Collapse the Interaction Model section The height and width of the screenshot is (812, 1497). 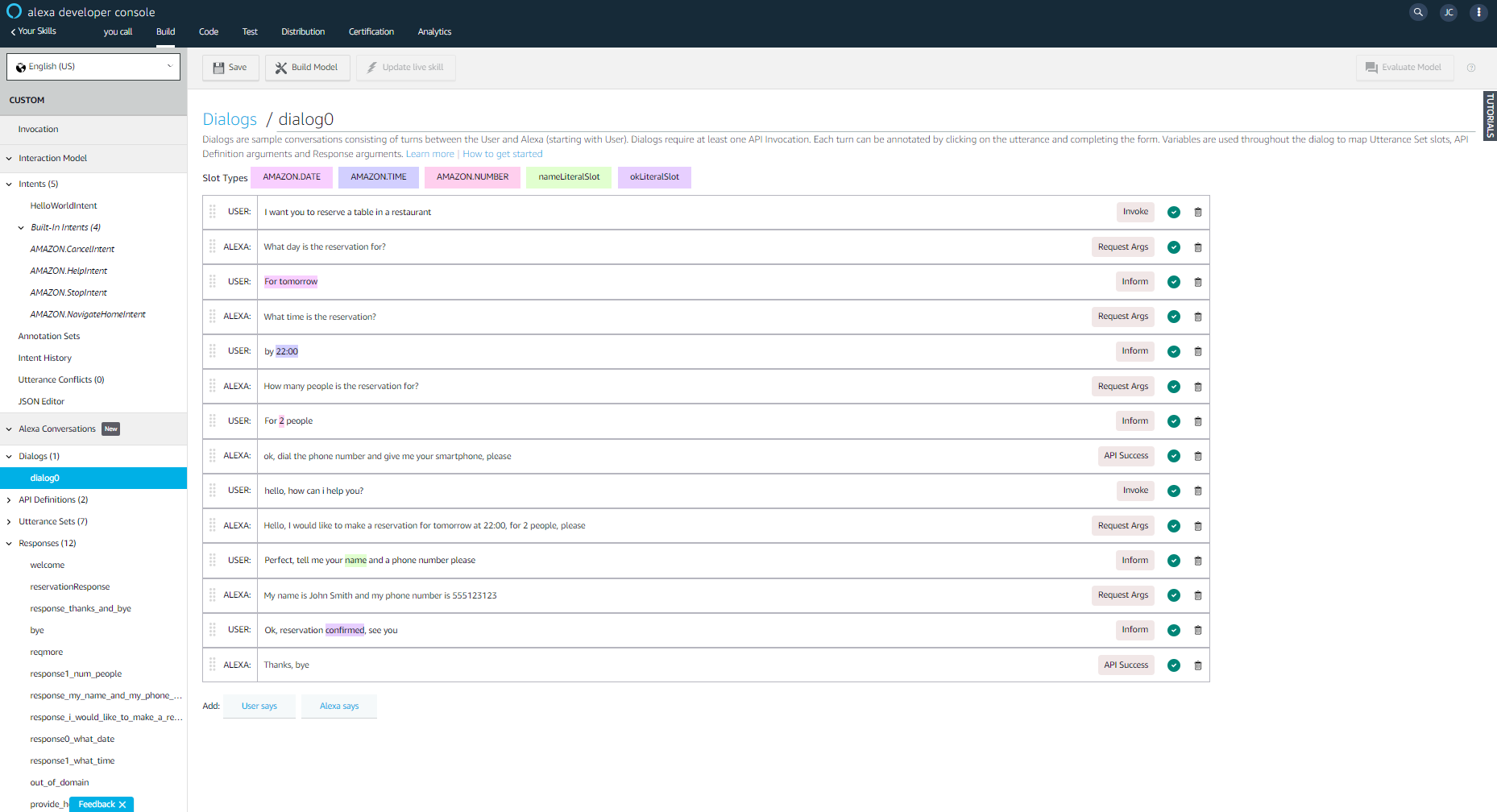tap(9, 159)
